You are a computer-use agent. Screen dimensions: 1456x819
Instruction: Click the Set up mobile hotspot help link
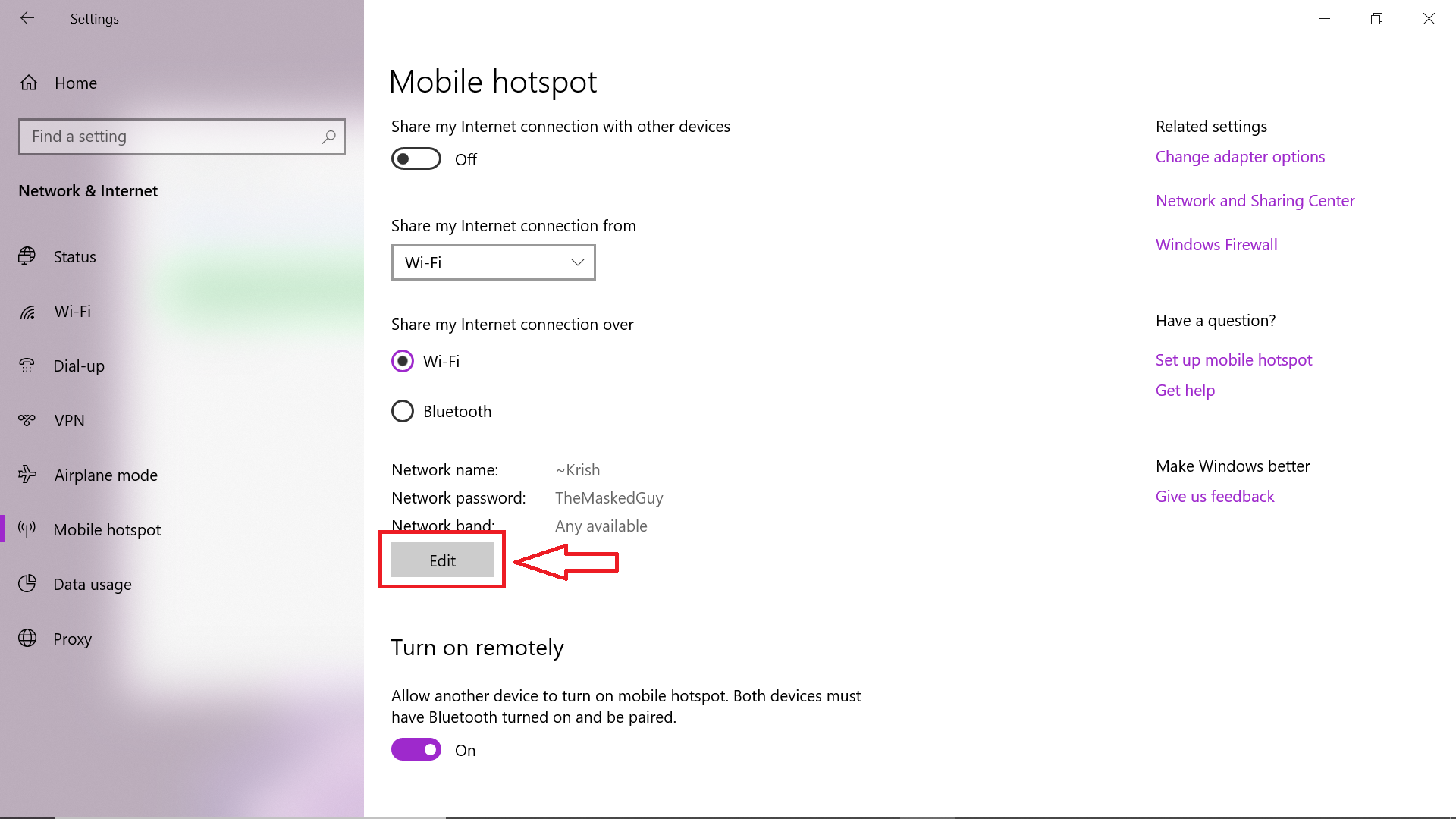coord(1232,360)
